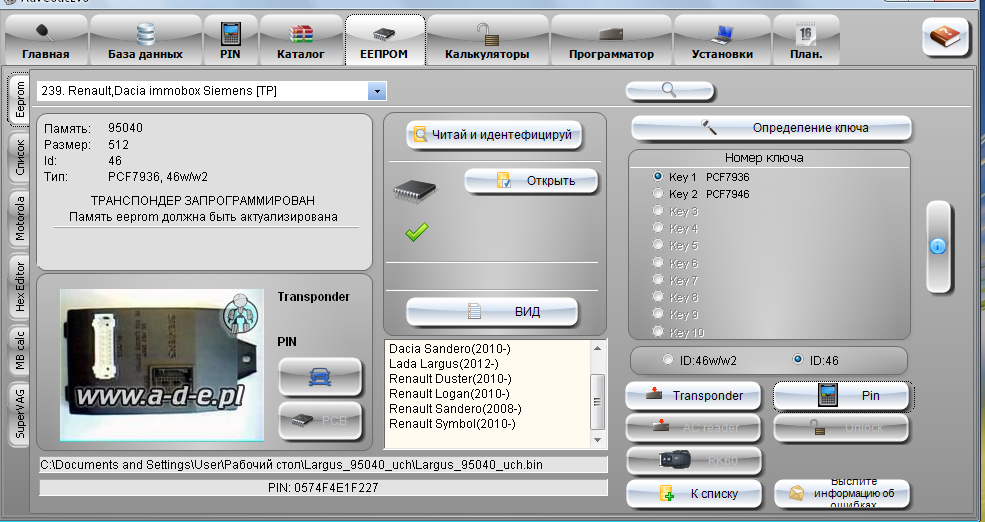Click the К списку button
985x522 pixels.
click(694, 494)
